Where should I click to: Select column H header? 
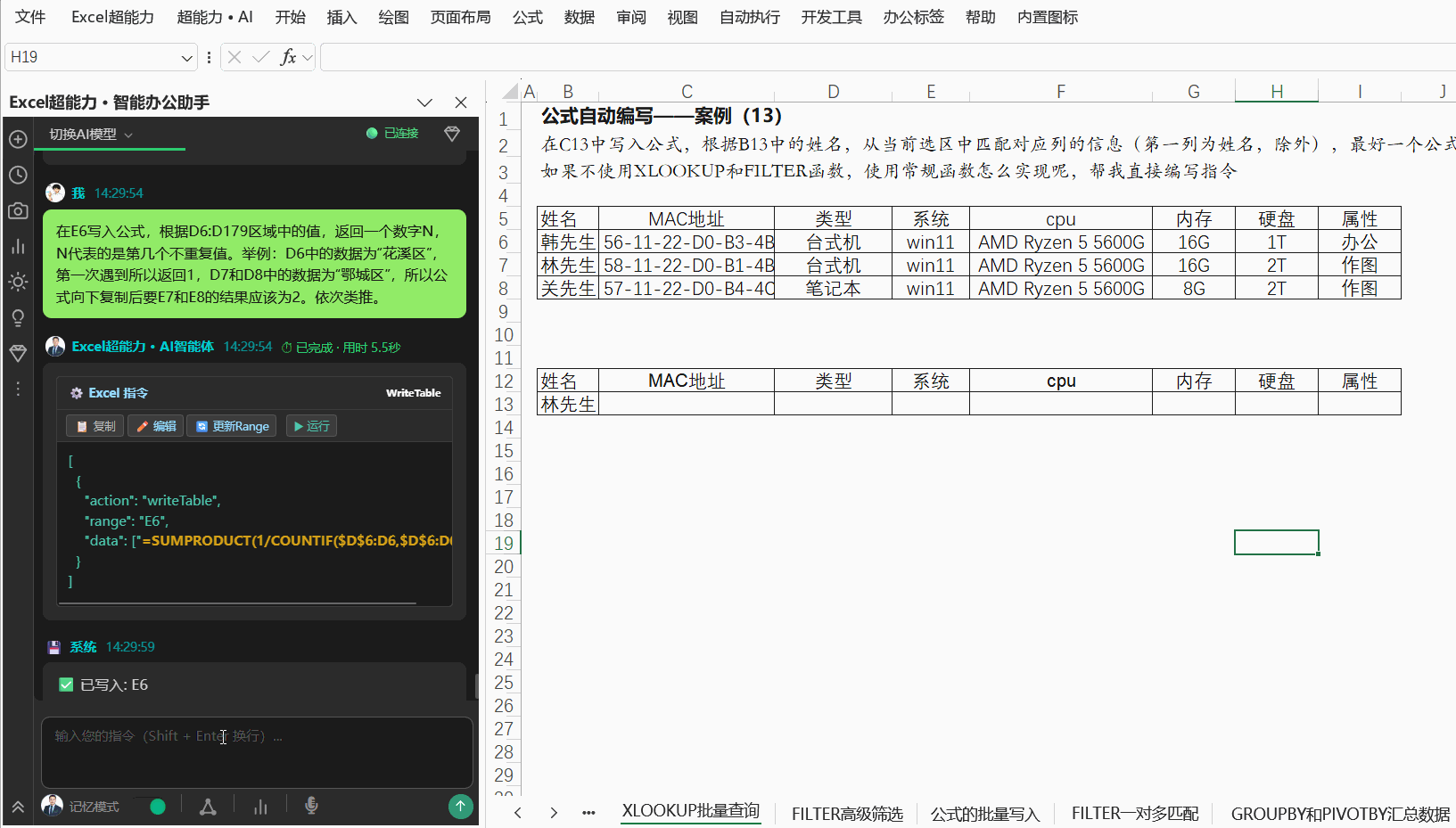coord(1276,91)
